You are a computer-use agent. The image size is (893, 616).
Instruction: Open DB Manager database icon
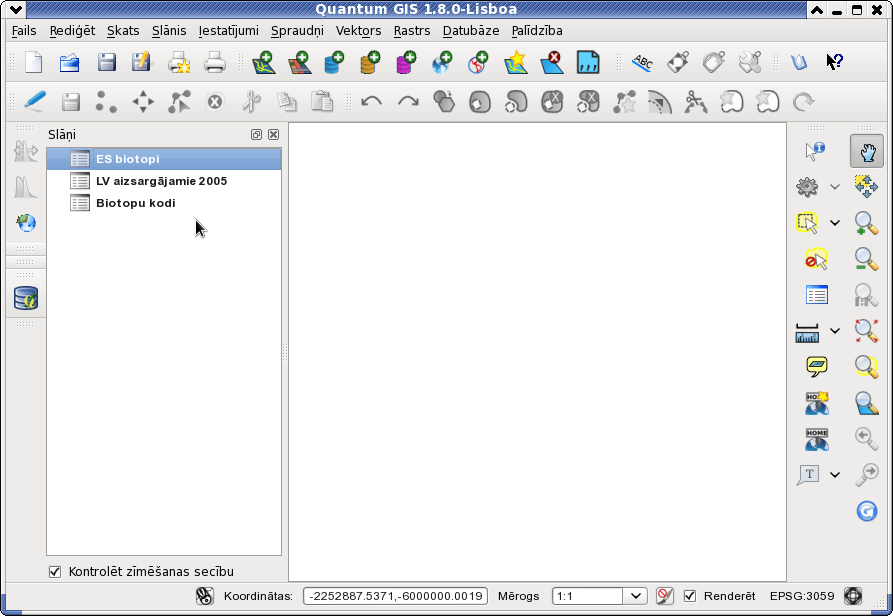click(26, 298)
